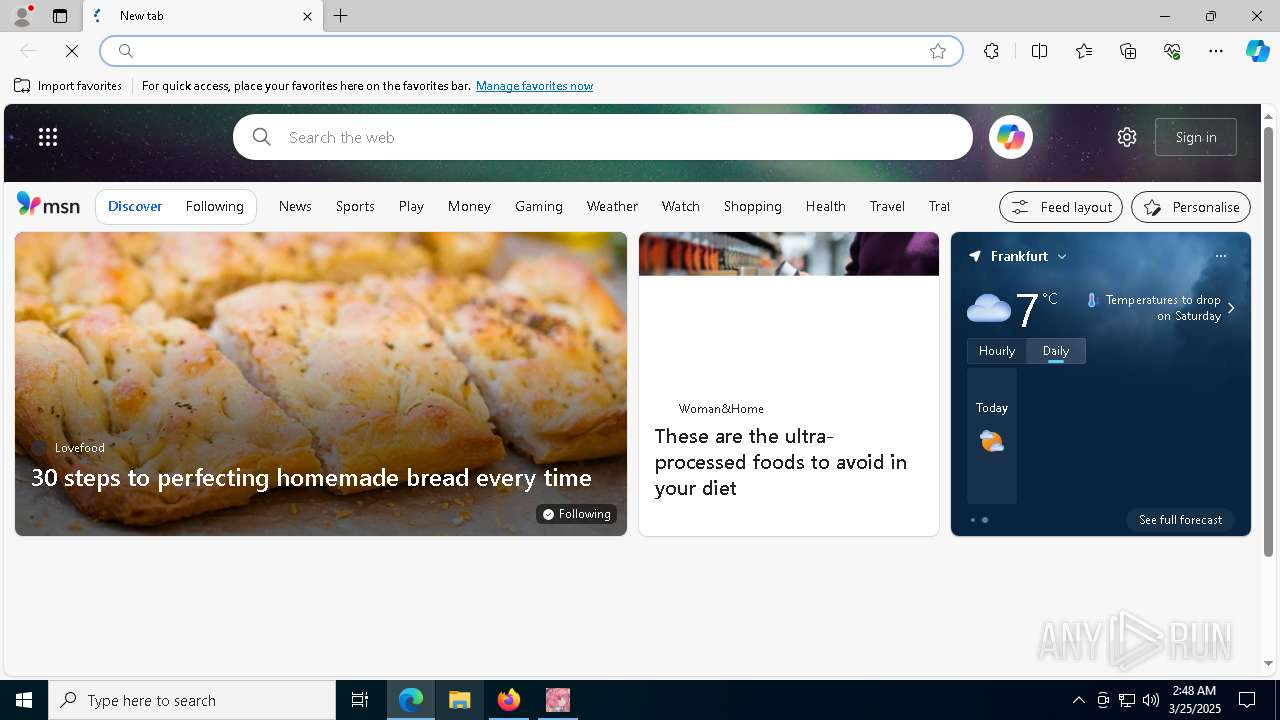
Task: Switch weather view to Hourly
Action: tap(997, 351)
